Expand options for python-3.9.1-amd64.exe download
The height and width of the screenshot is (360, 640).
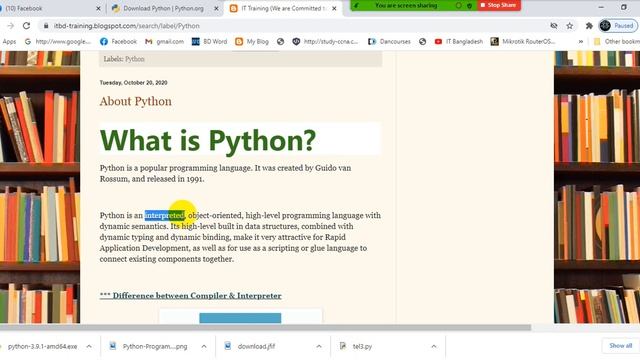pyautogui.click(x=89, y=347)
